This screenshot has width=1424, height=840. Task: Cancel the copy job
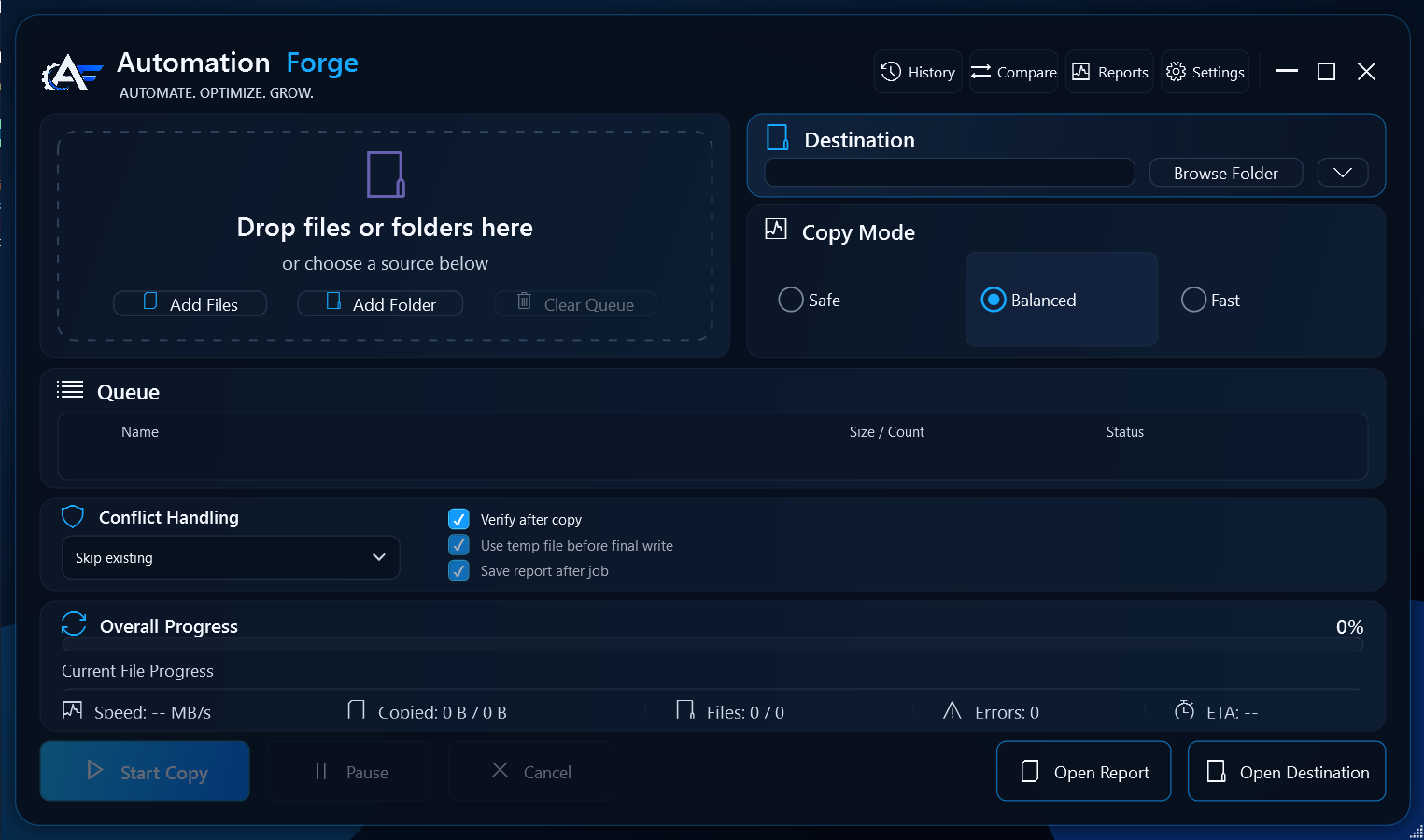click(530, 771)
